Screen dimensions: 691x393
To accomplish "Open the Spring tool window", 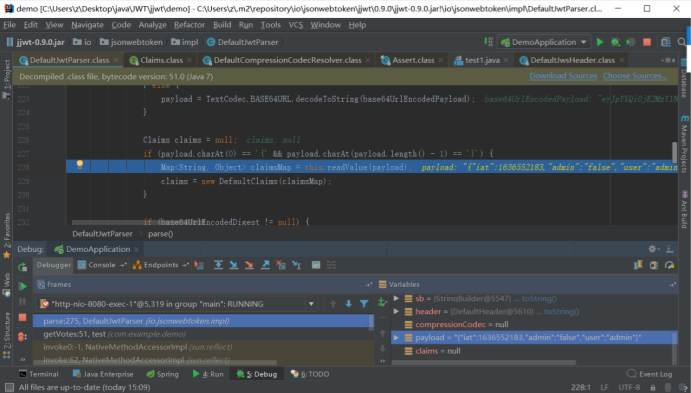I will 163,374.
